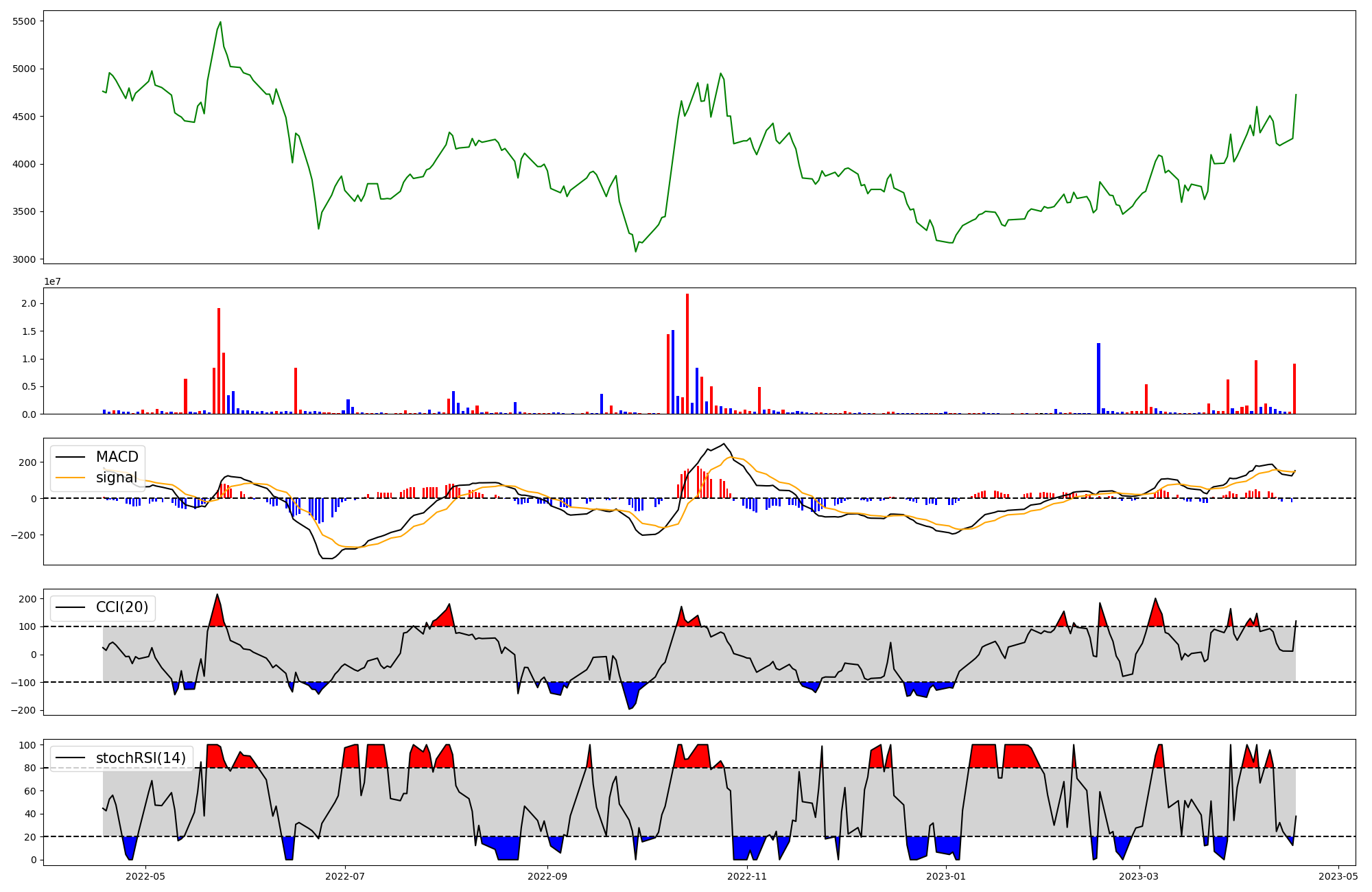This screenshot has height=892, width=1372.
Task: Click the 1e7 volume scale label
Action: 52,281
